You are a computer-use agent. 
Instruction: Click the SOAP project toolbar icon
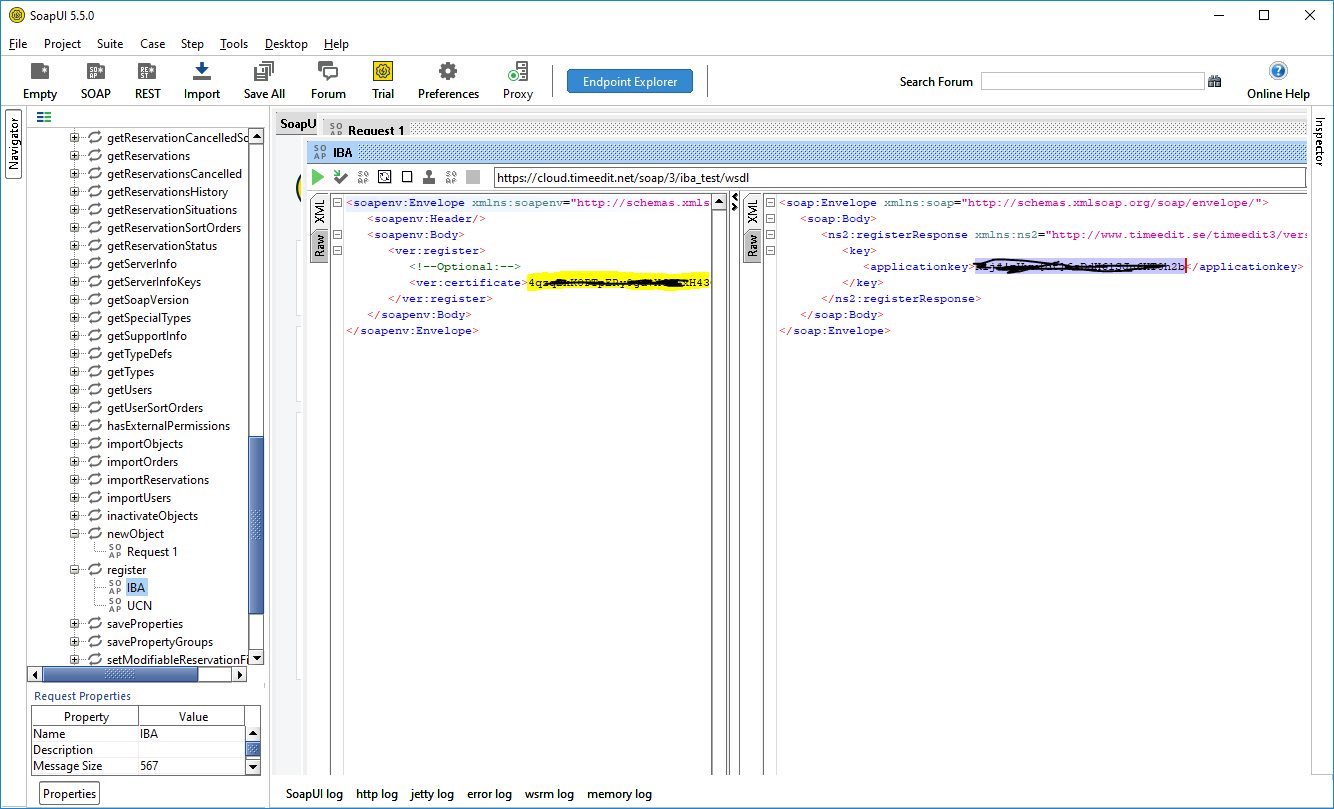click(x=96, y=80)
